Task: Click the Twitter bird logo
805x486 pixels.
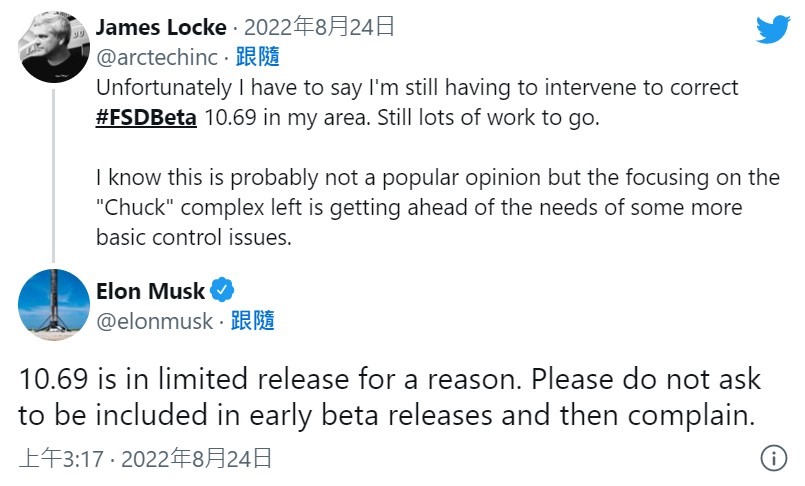Action: pyautogui.click(x=772, y=29)
